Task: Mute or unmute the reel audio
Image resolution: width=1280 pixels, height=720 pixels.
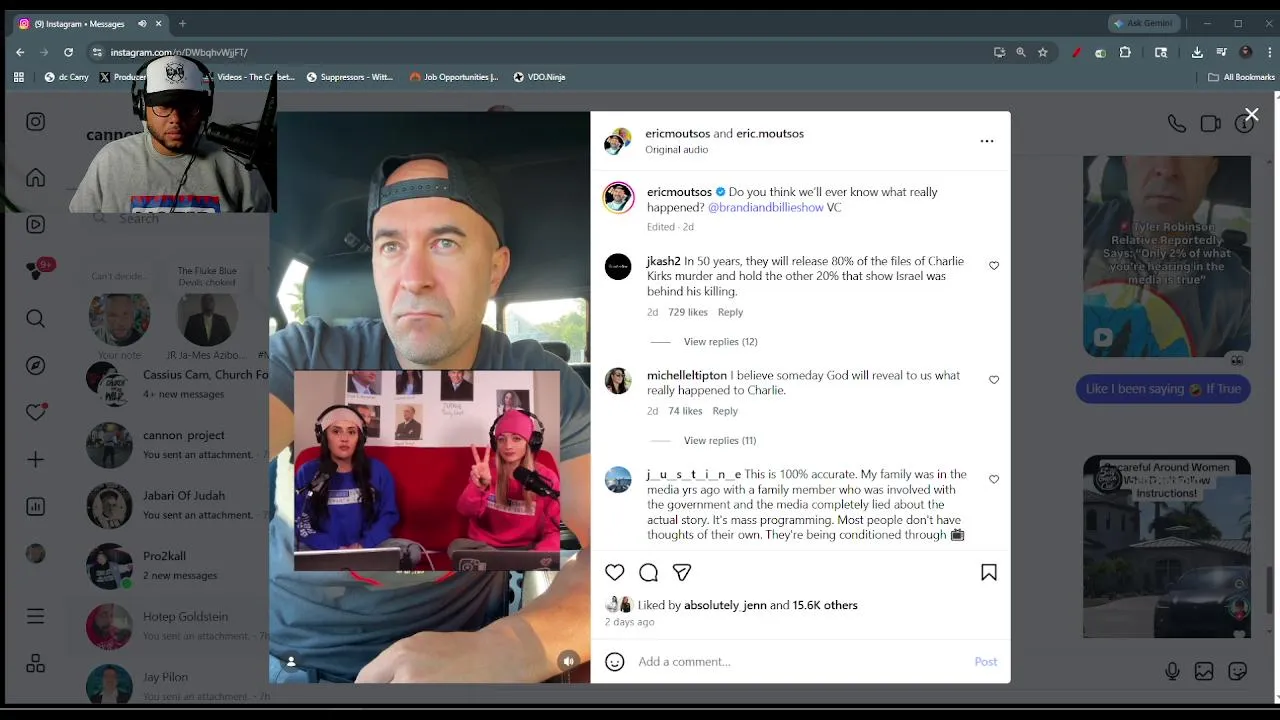Action: pyautogui.click(x=568, y=661)
